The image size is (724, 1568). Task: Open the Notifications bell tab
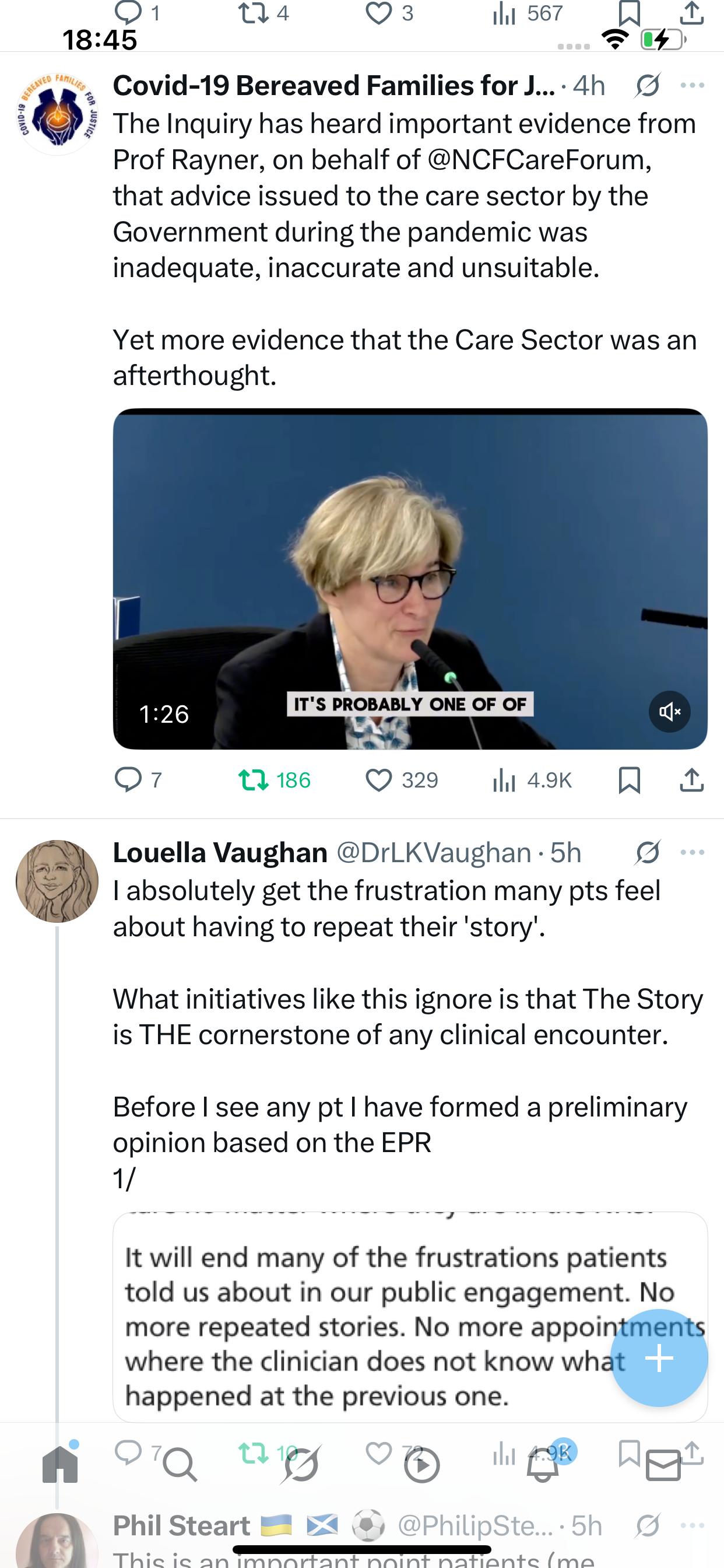[x=543, y=1465]
